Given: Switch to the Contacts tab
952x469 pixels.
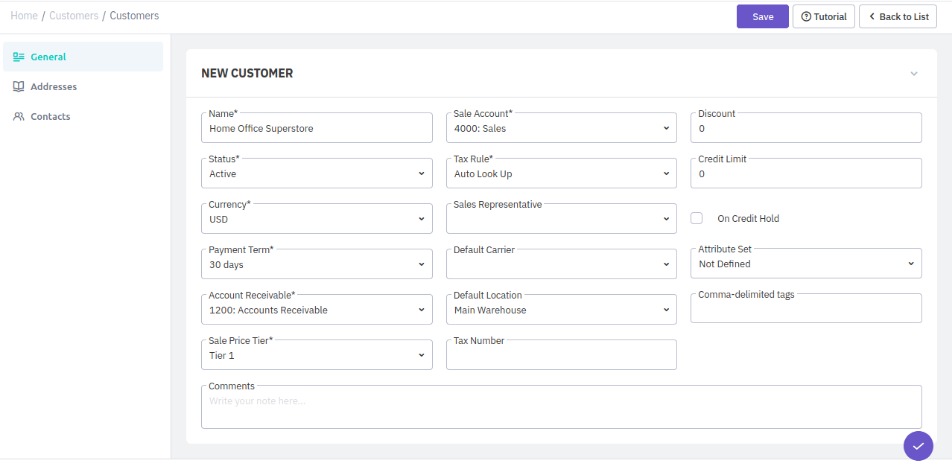Looking at the screenshot, I should point(50,117).
